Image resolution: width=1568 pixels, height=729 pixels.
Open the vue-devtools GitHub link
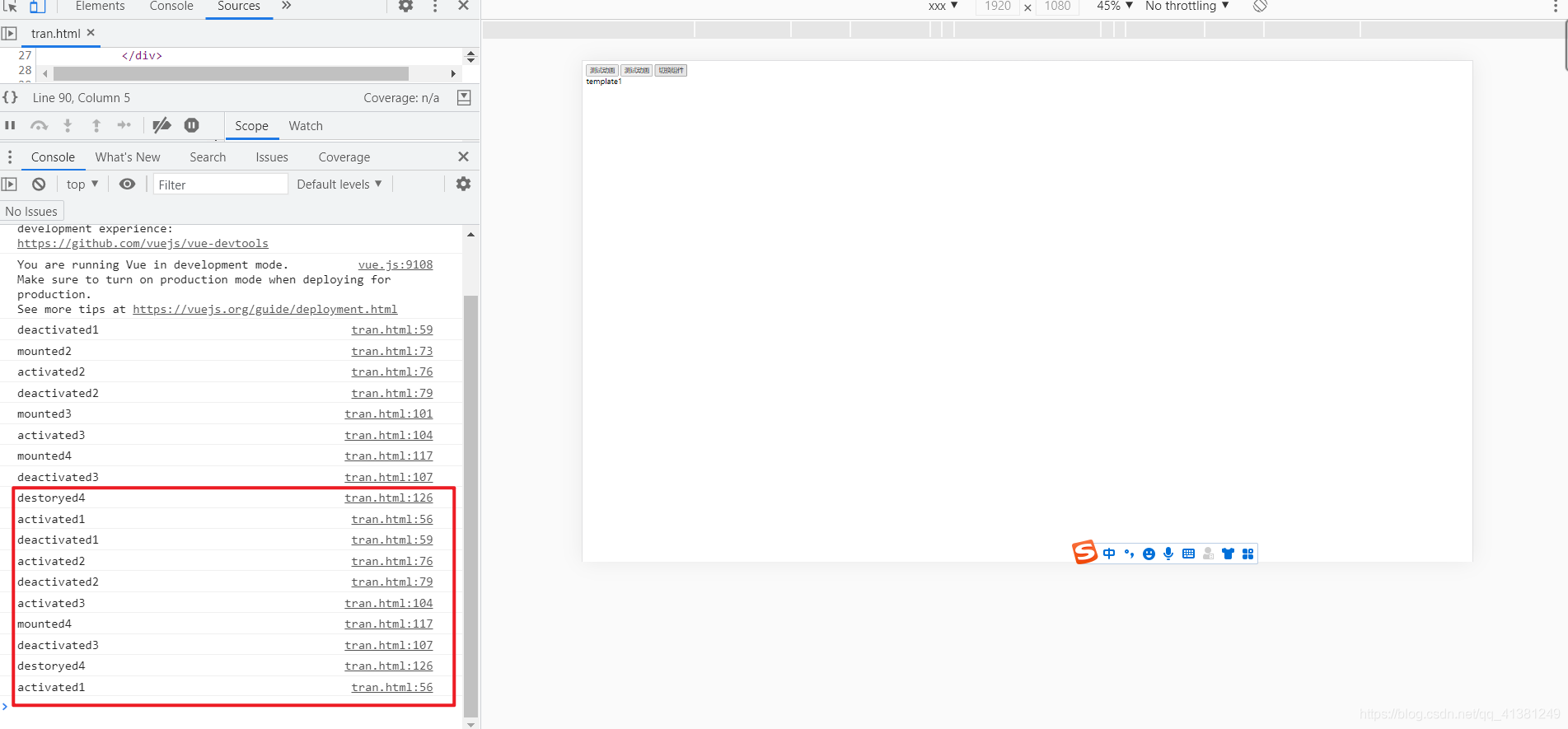[143, 244]
